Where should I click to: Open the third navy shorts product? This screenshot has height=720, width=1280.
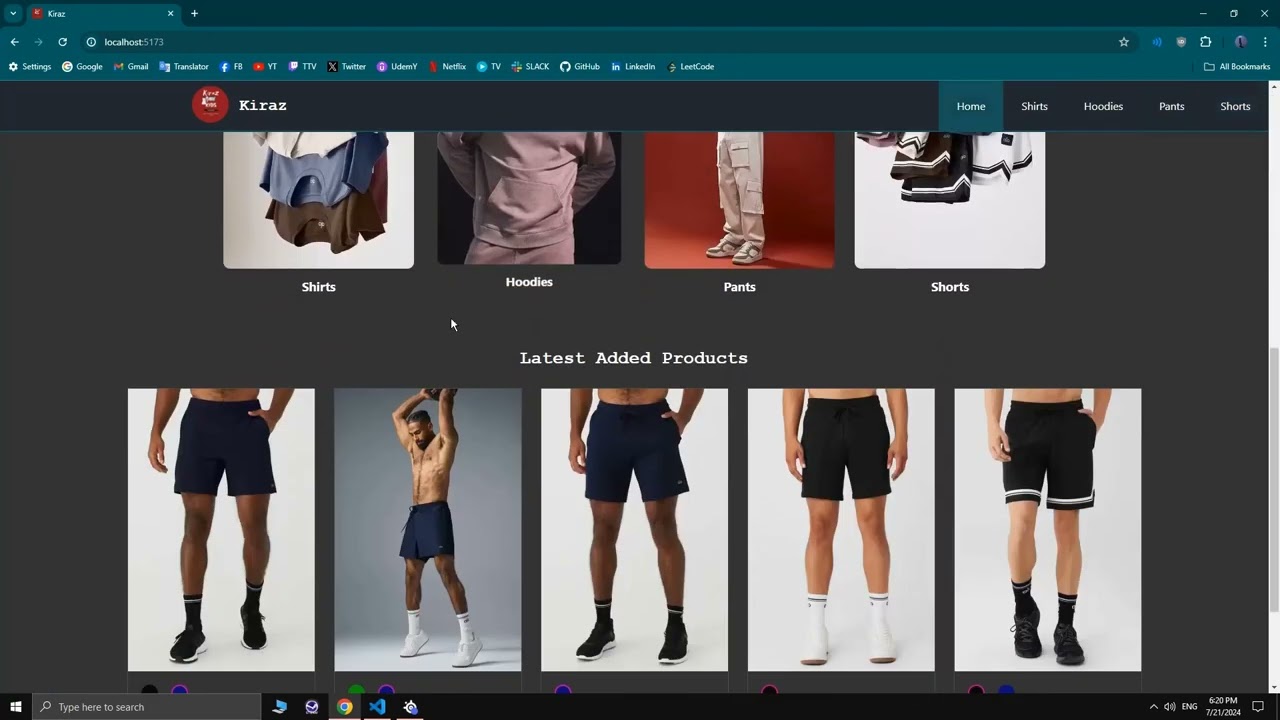pyautogui.click(x=634, y=530)
